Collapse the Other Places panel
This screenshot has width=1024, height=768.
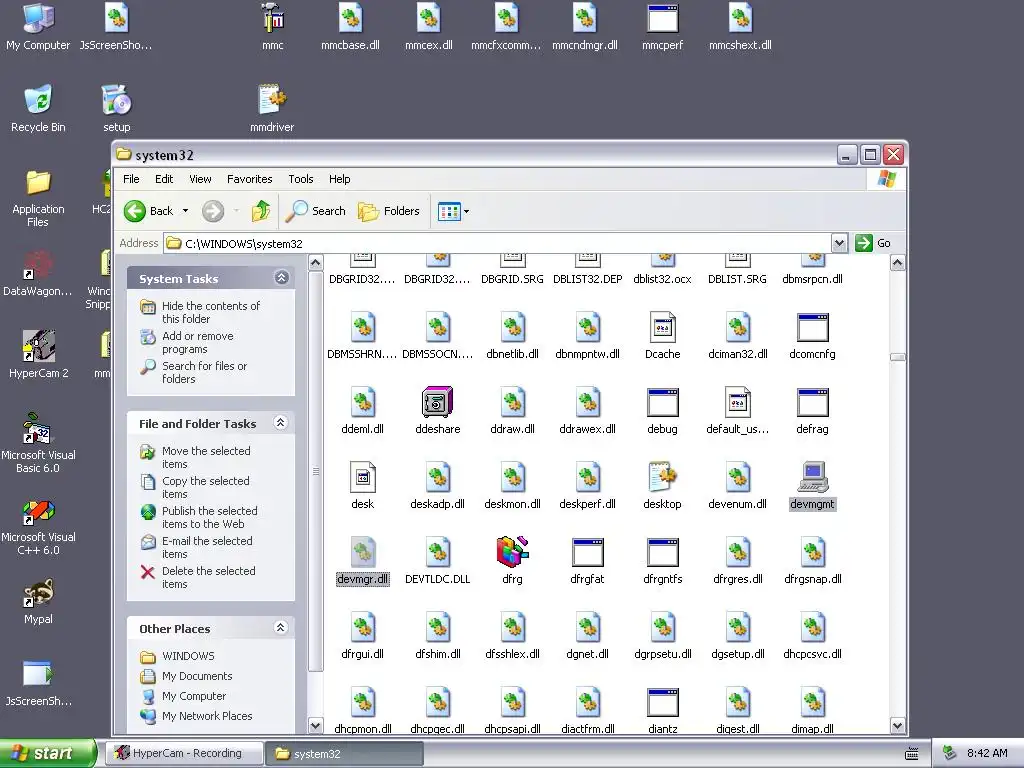[281, 628]
